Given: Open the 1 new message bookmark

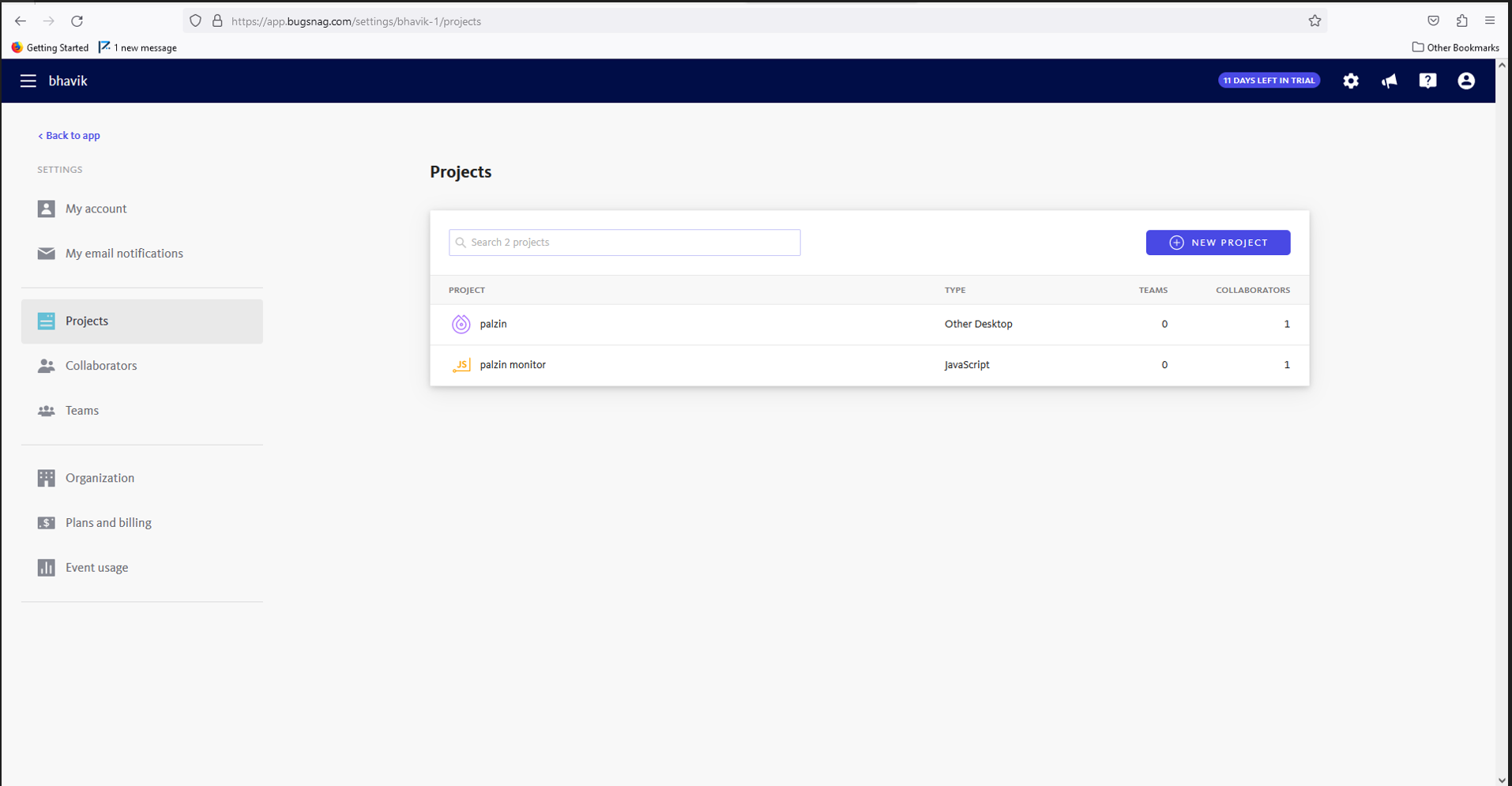Looking at the screenshot, I should point(137,47).
